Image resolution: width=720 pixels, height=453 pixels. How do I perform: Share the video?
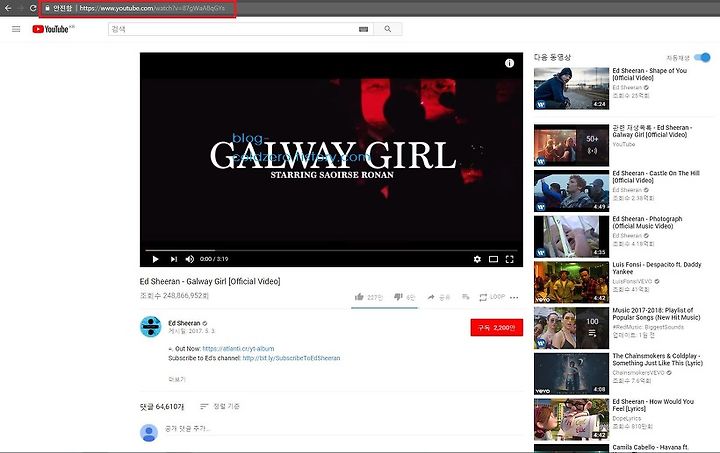pyautogui.click(x=439, y=297)
